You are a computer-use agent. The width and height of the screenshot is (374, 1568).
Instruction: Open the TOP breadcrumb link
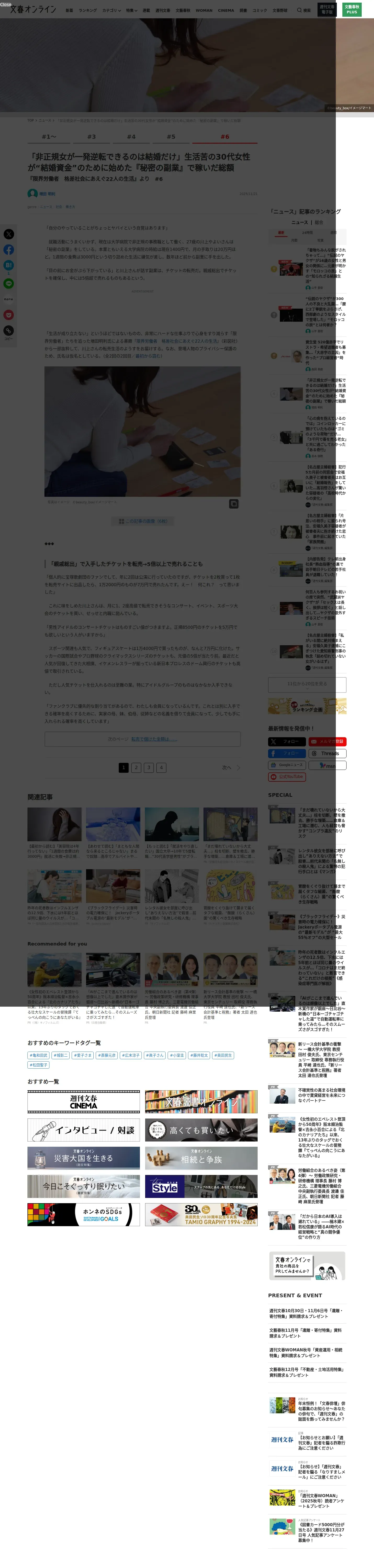(30, 120)
